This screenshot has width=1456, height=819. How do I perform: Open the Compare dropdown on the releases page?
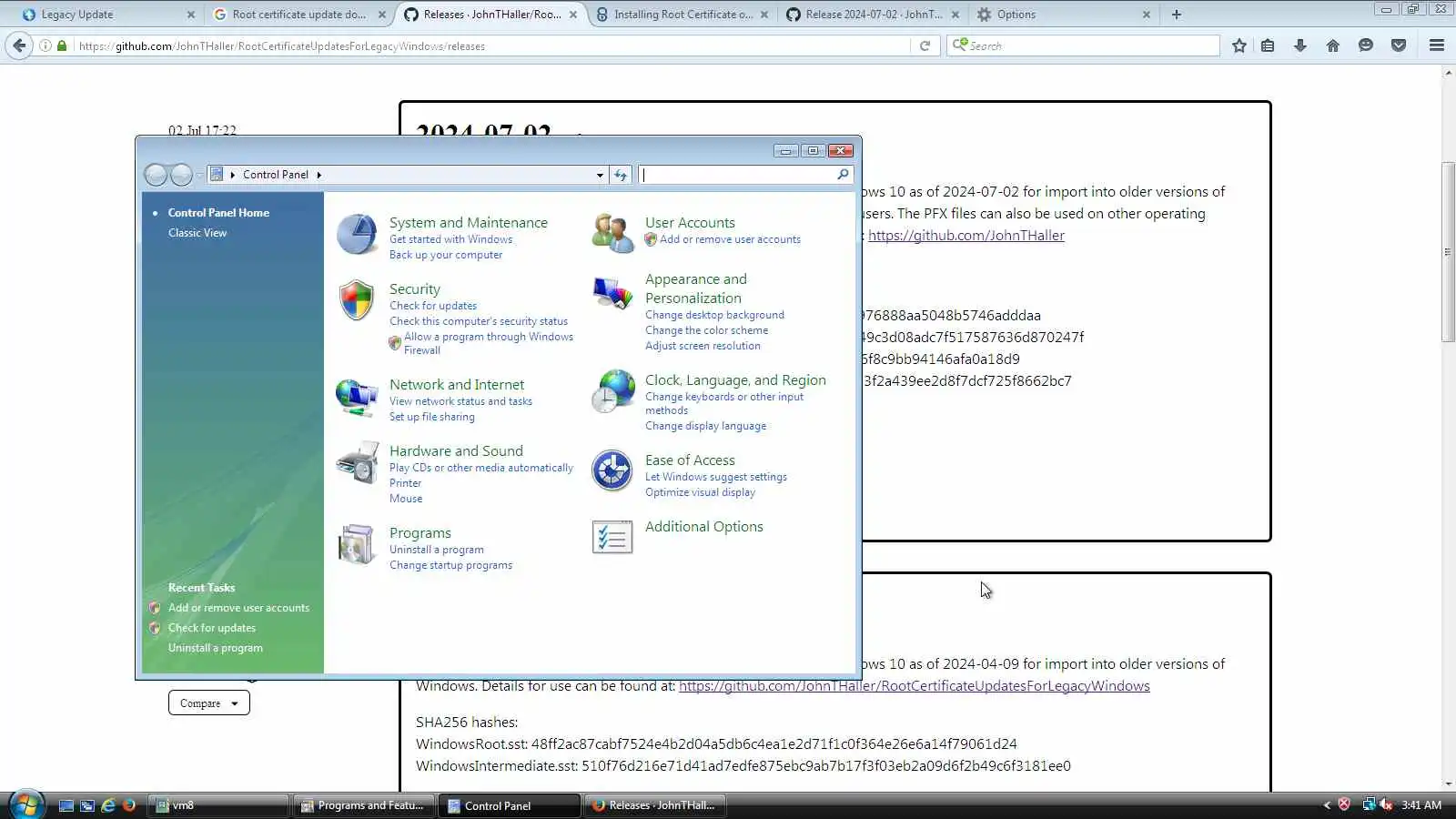coord(209,703)
